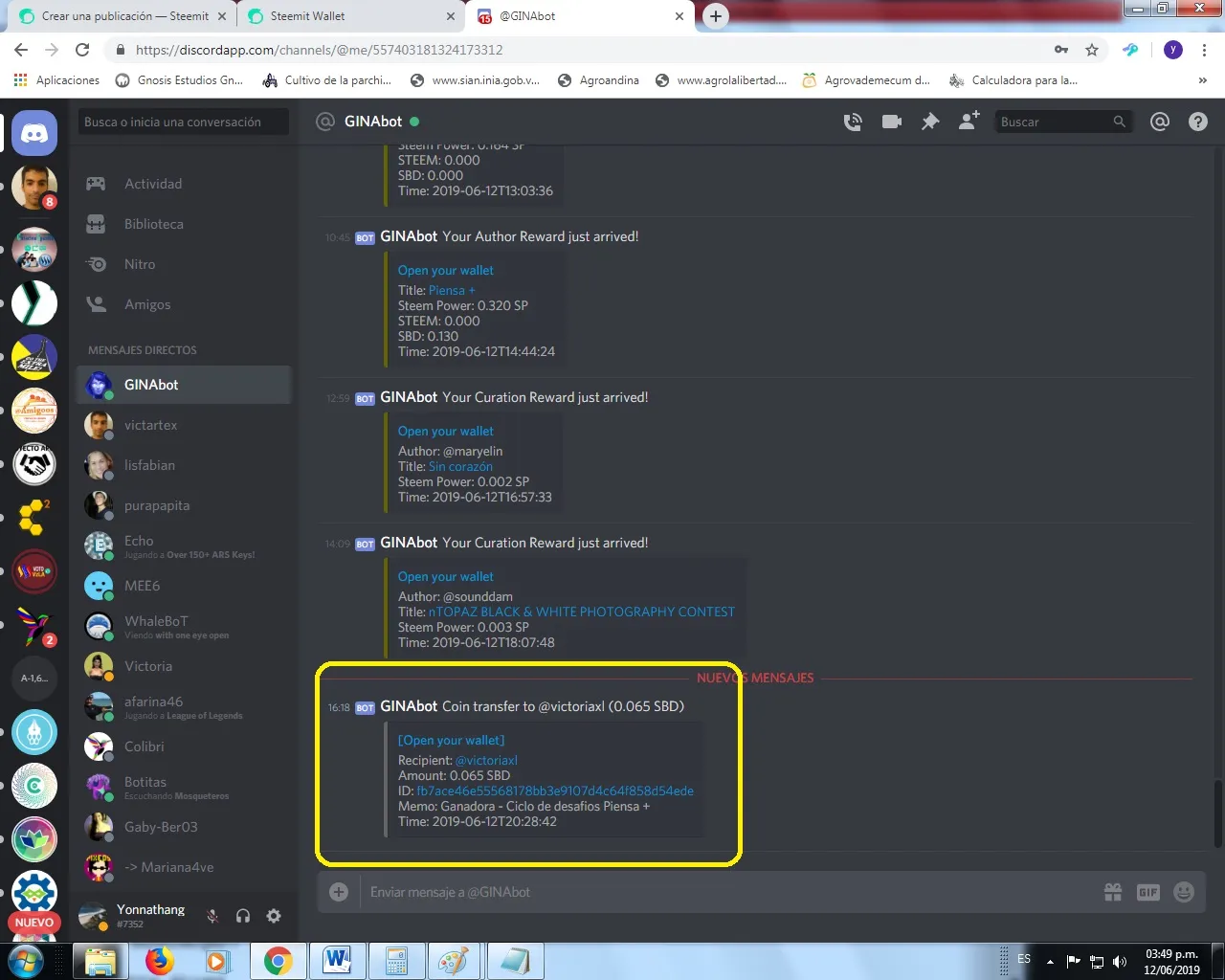
Task: Open Biblioteca section
Action: tap(183, 224)
